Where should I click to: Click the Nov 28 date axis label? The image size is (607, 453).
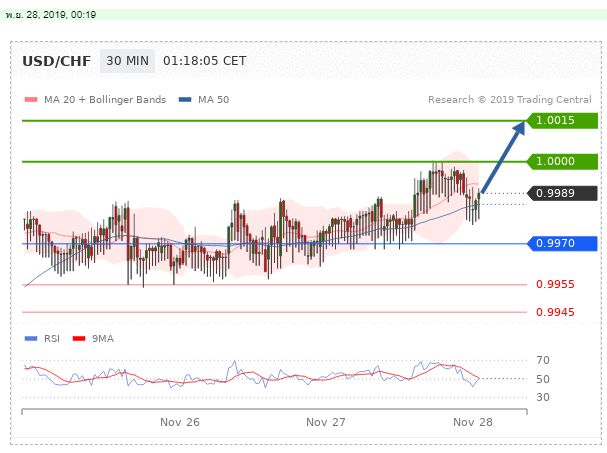point(473,422)
